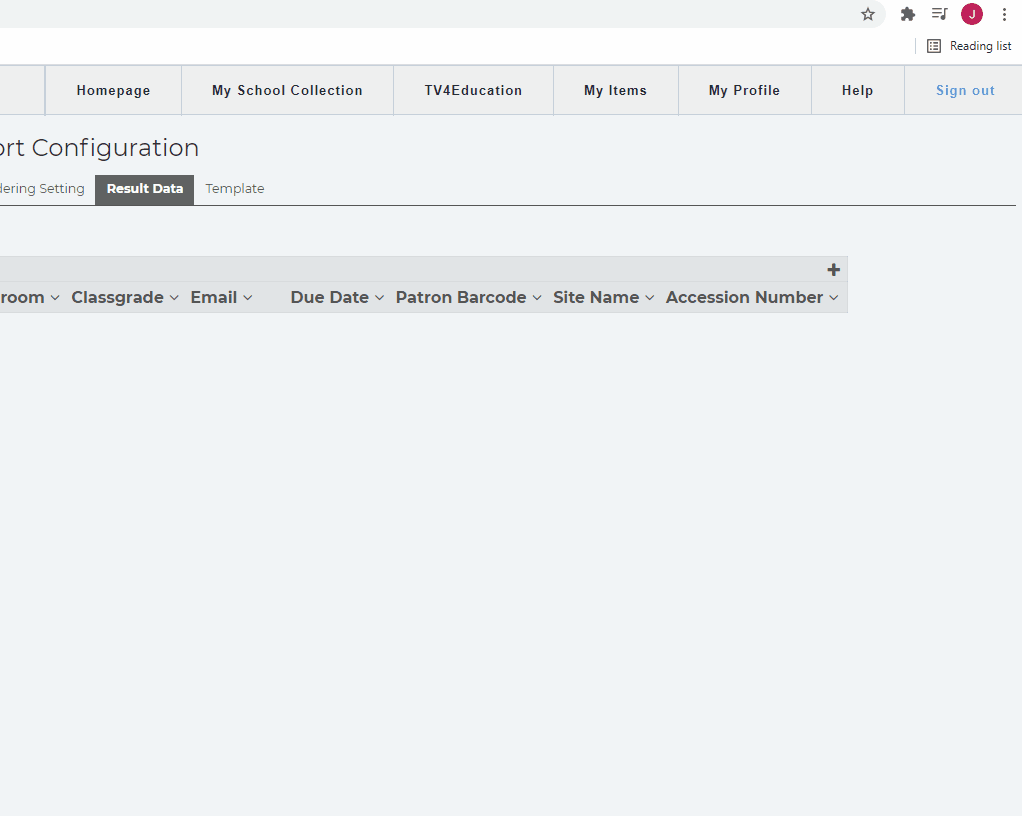Expand the Site Name column dropdown

point(650,298)
